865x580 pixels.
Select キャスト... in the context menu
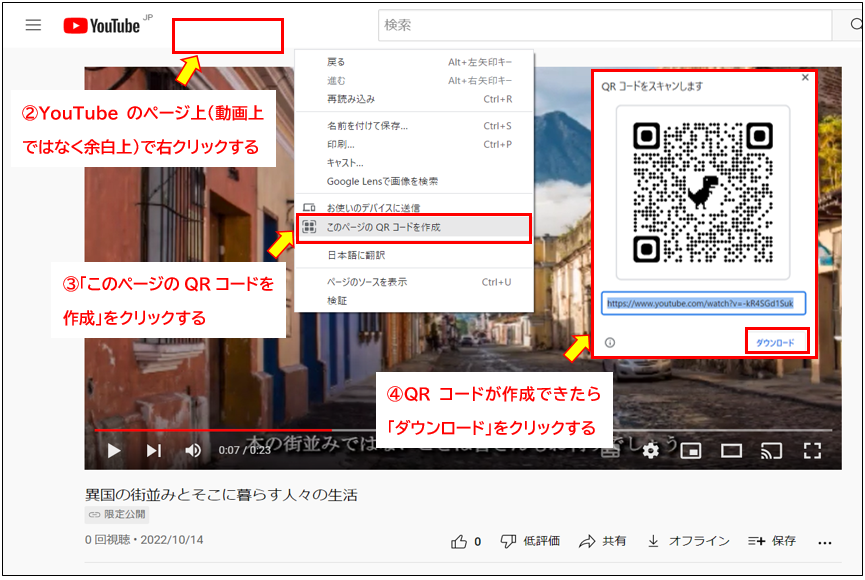pyautogui.click(x=415, y=163)
